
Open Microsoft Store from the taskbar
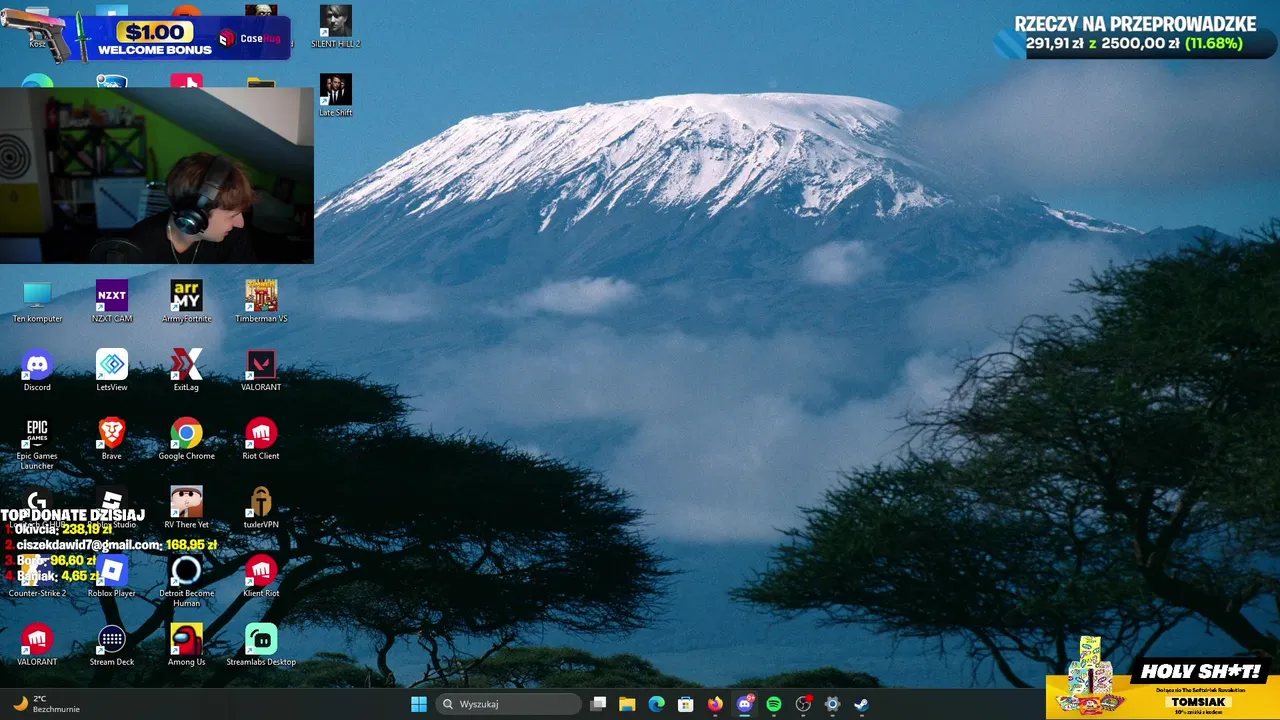pos(685,704)
